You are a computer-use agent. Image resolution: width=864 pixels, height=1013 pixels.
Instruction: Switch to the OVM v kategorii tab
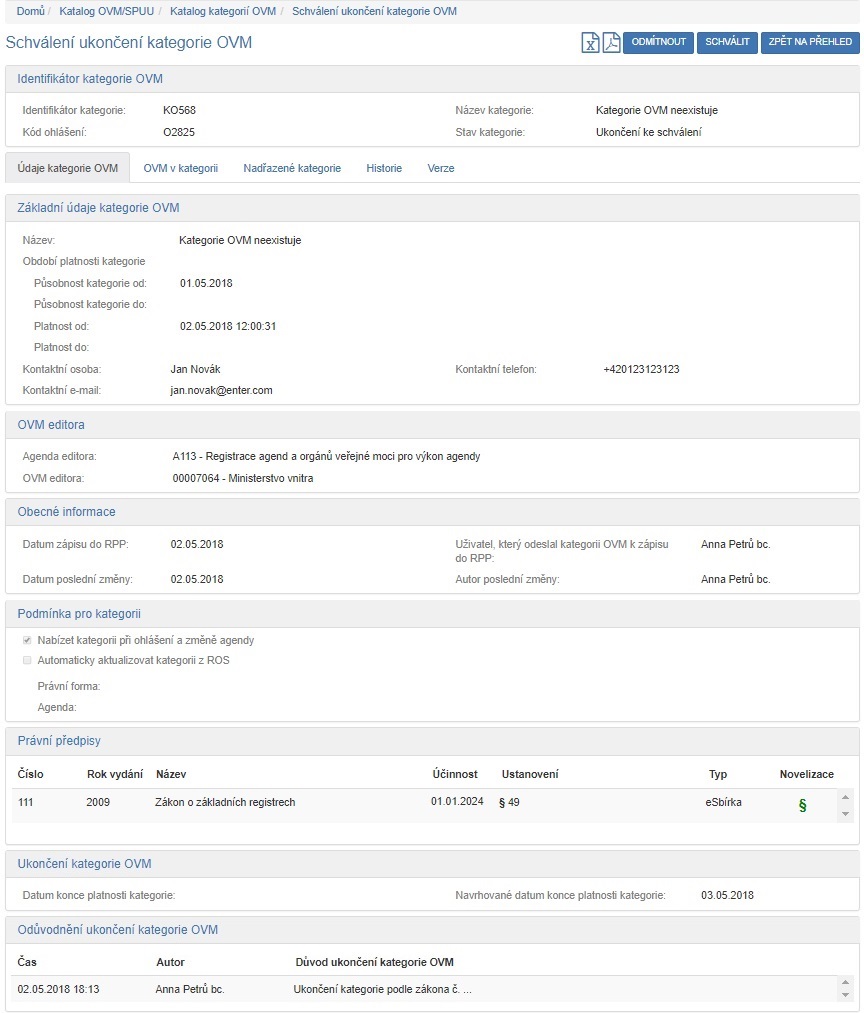tap(180, 168)
